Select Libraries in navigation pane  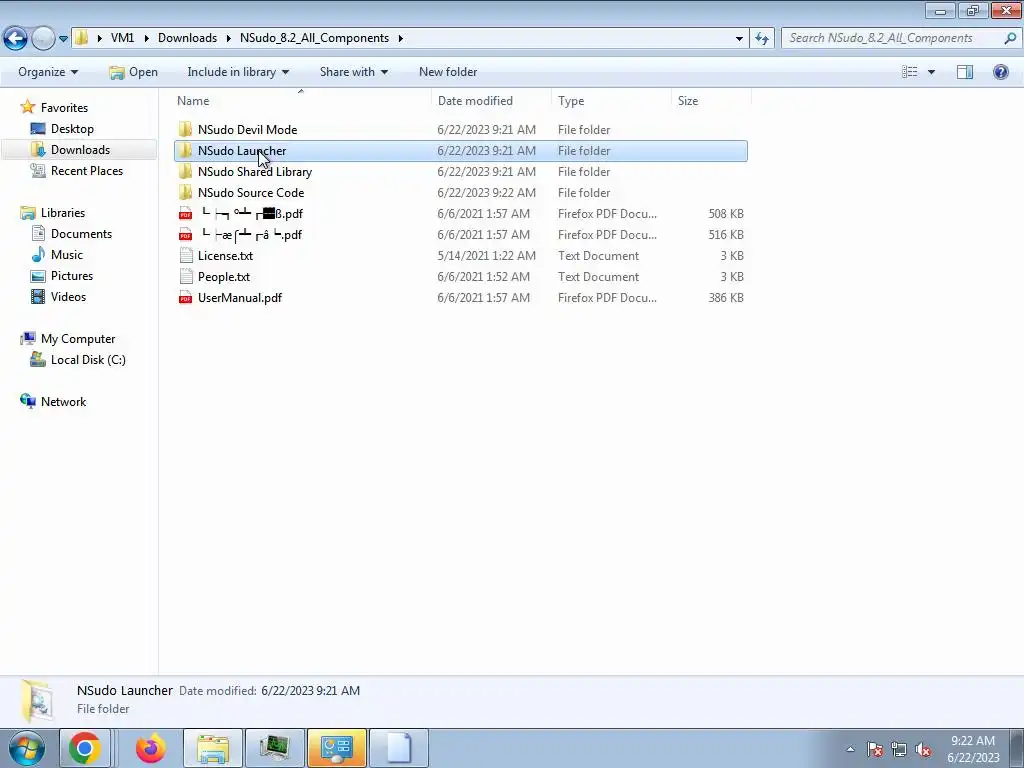pyautogui.click(x=63, y=213)
